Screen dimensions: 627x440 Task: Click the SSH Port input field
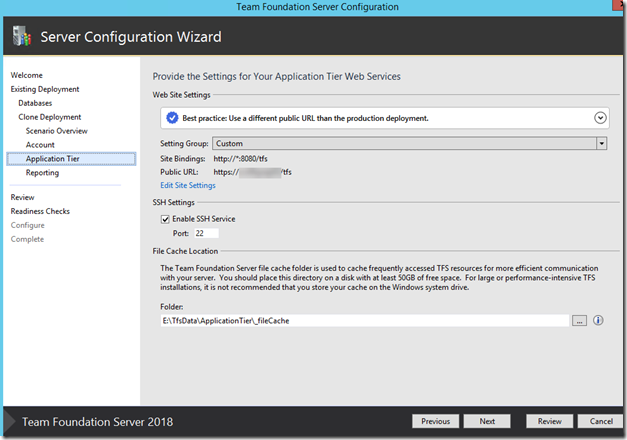206,233
